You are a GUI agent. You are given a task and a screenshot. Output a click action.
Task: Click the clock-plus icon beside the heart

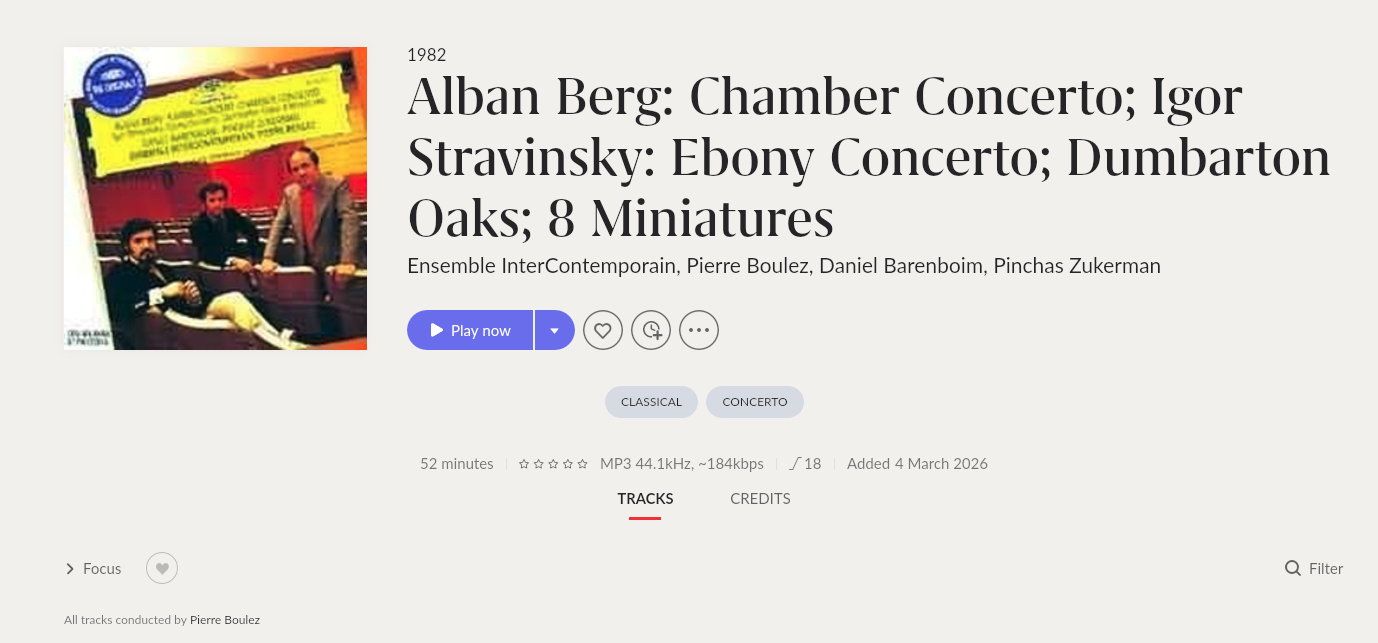click(x=651, y=330)
